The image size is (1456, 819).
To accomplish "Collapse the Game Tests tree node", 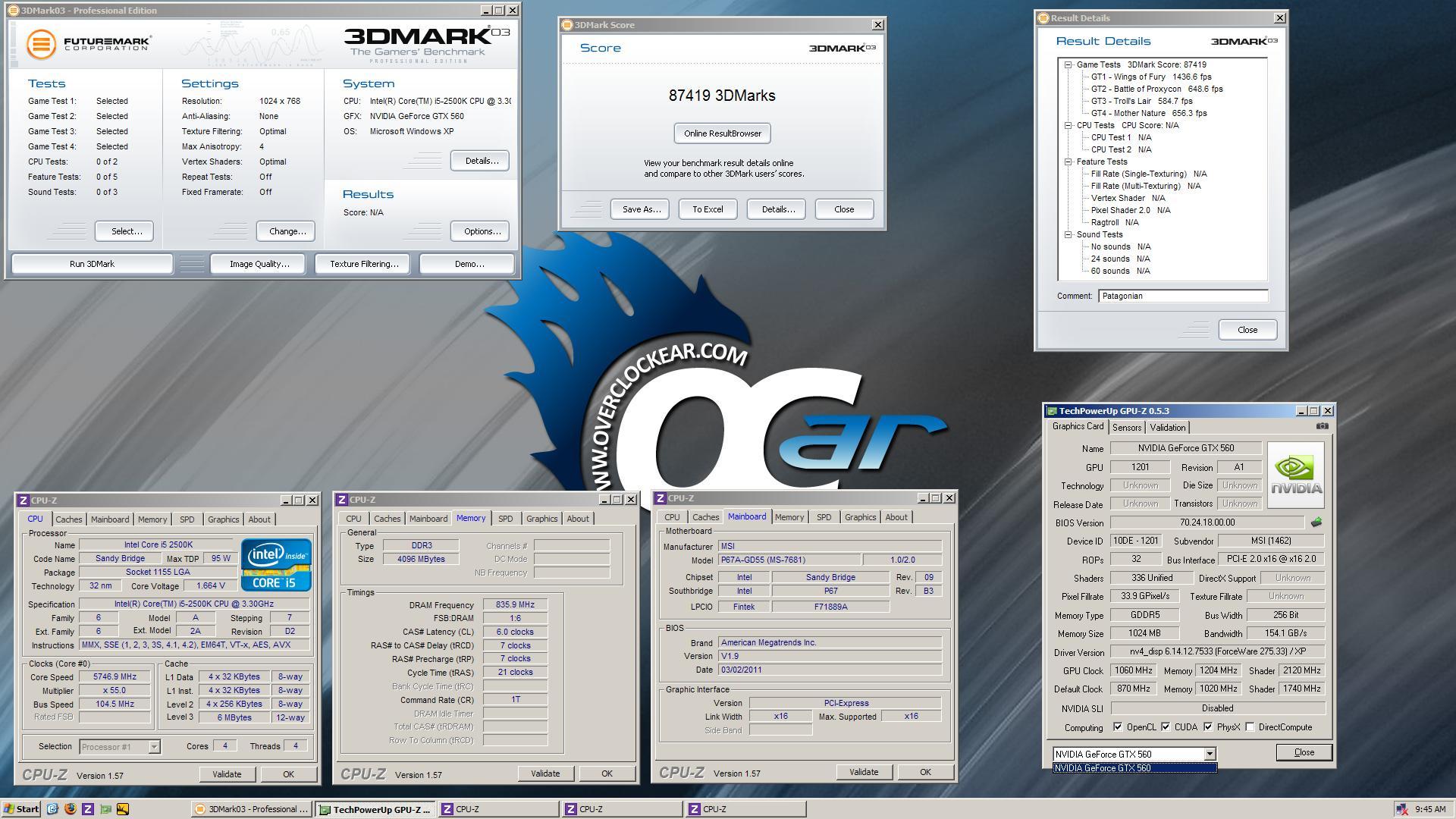I will click(1068, 64).
